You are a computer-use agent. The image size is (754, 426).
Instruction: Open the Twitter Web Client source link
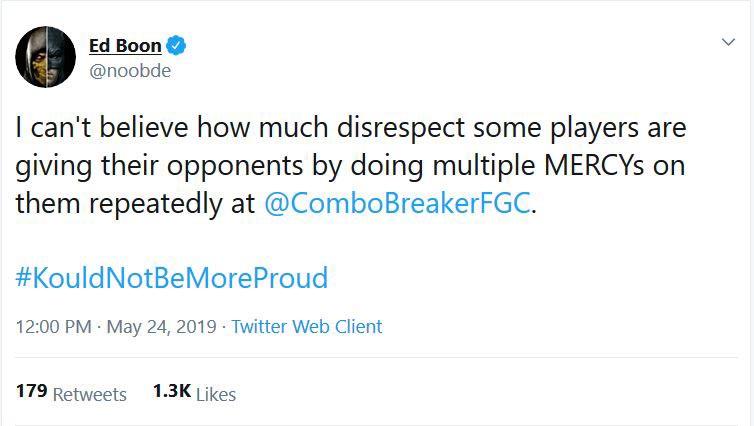pyautogui.click(x=306, y=327)
